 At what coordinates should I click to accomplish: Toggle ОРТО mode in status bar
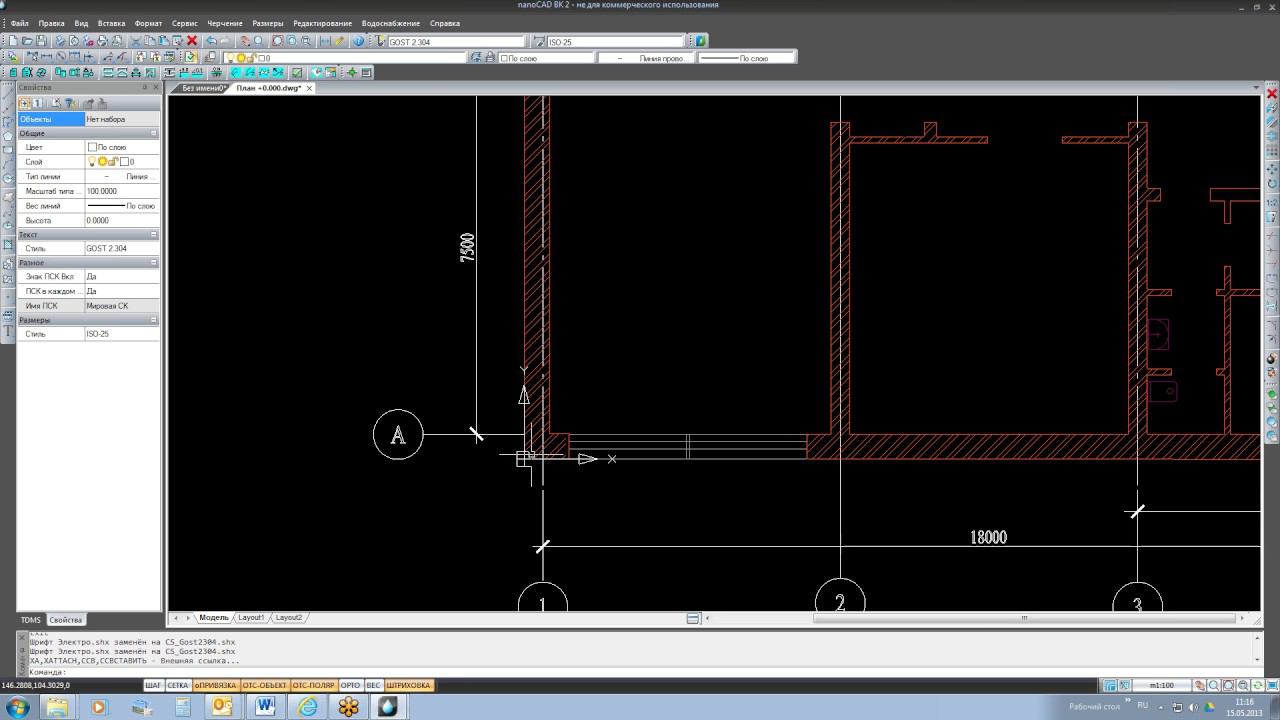(x=350, y=685)
